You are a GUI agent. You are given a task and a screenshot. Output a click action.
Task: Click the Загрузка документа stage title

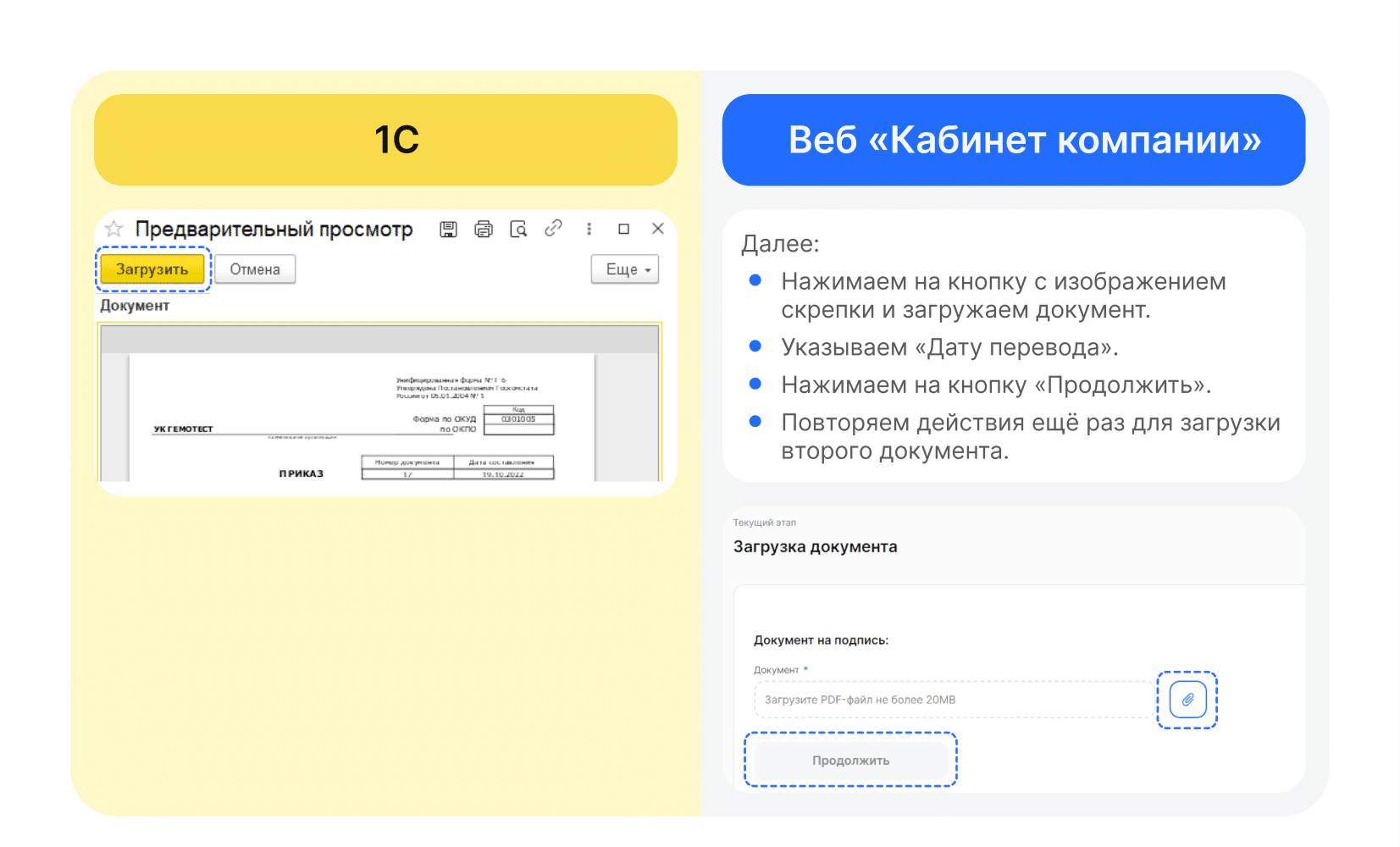pyautogui.click(x=816, y=547)
